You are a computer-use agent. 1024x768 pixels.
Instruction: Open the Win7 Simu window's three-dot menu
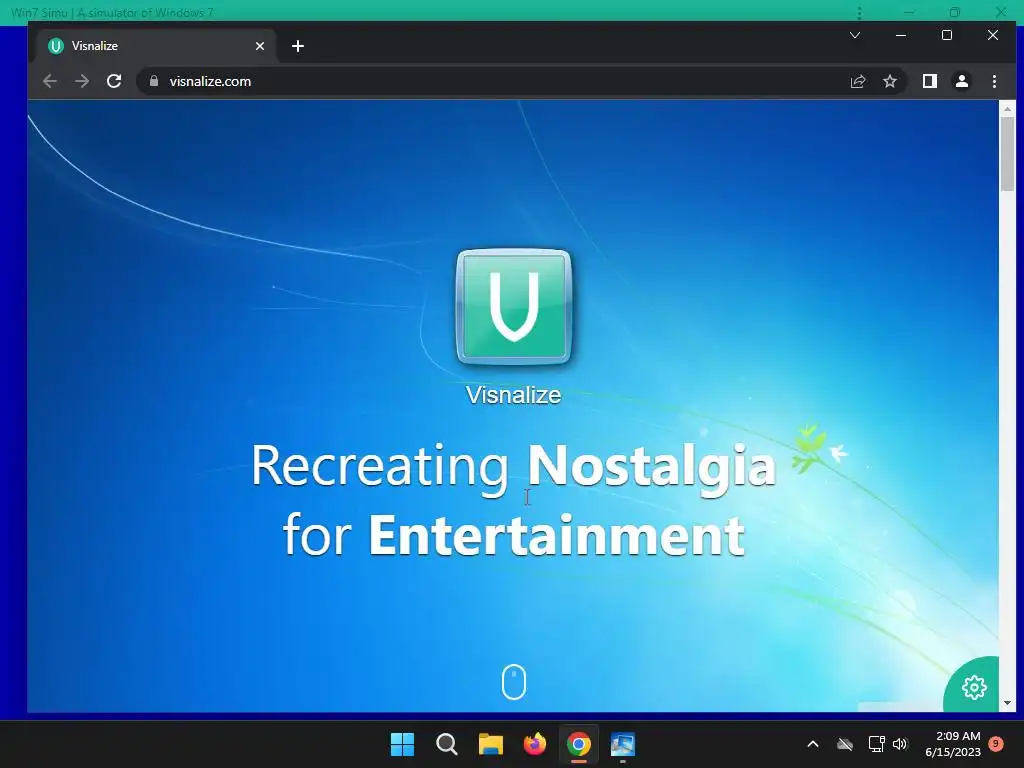tap(859, 13)
